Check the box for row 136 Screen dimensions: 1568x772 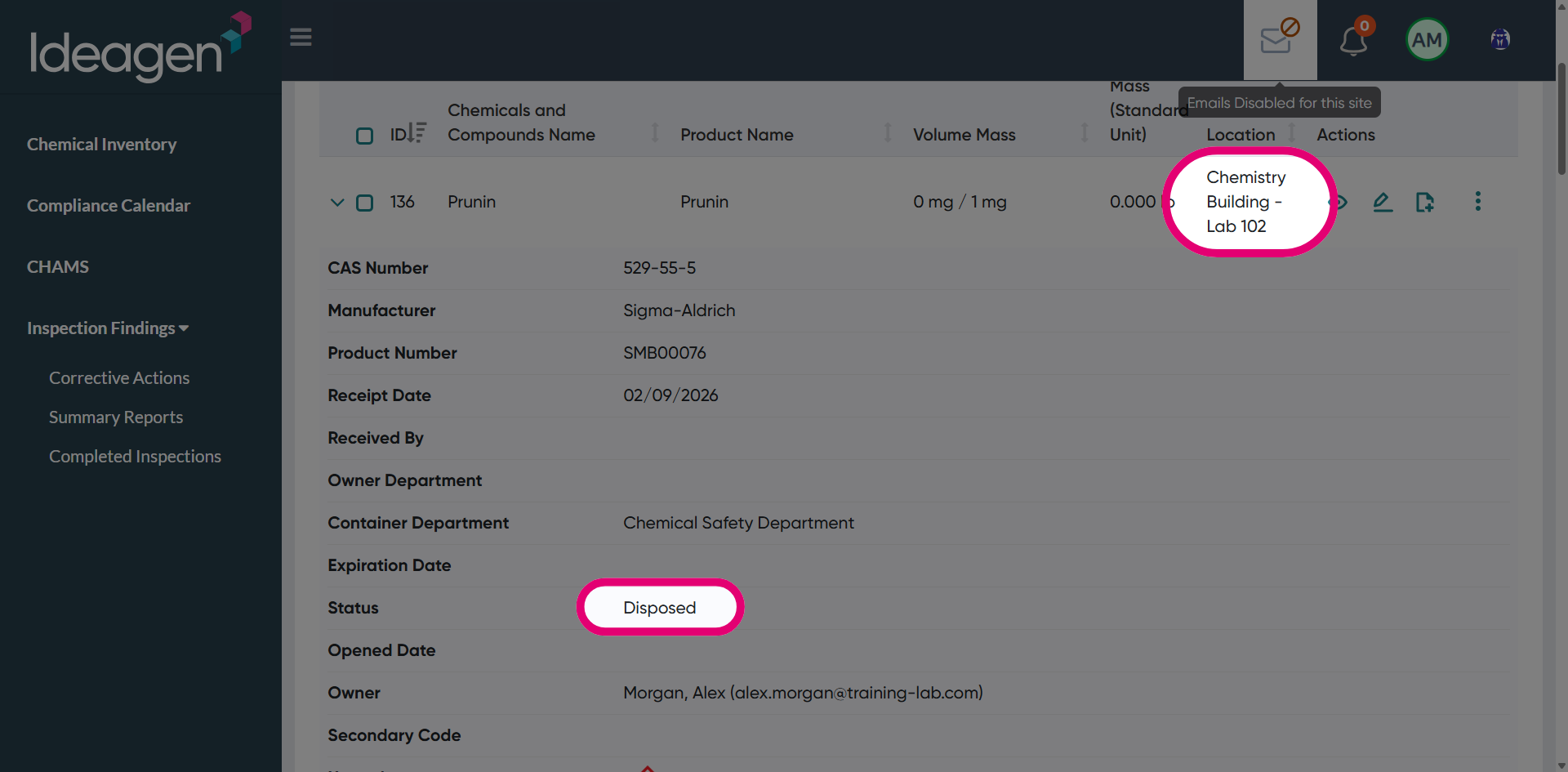[x=364, y=203]
